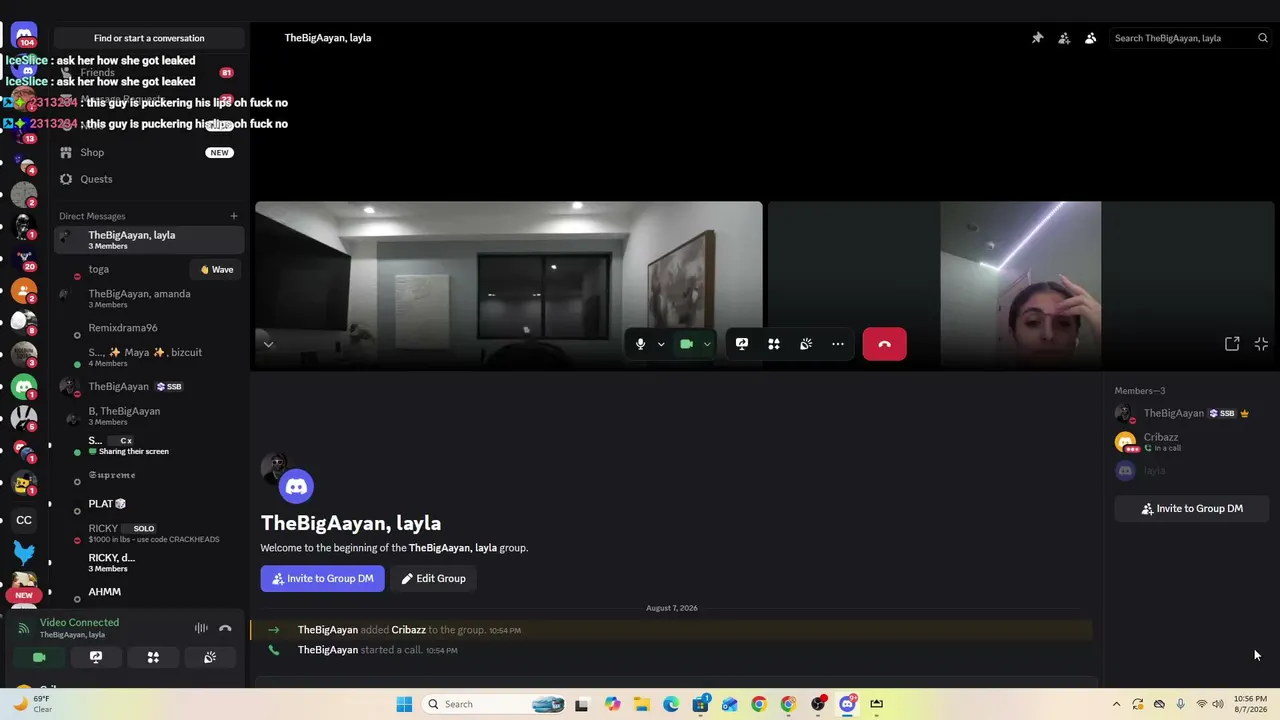
Task: Toggle the member list icon in the header
Action: click(1091, 38)
